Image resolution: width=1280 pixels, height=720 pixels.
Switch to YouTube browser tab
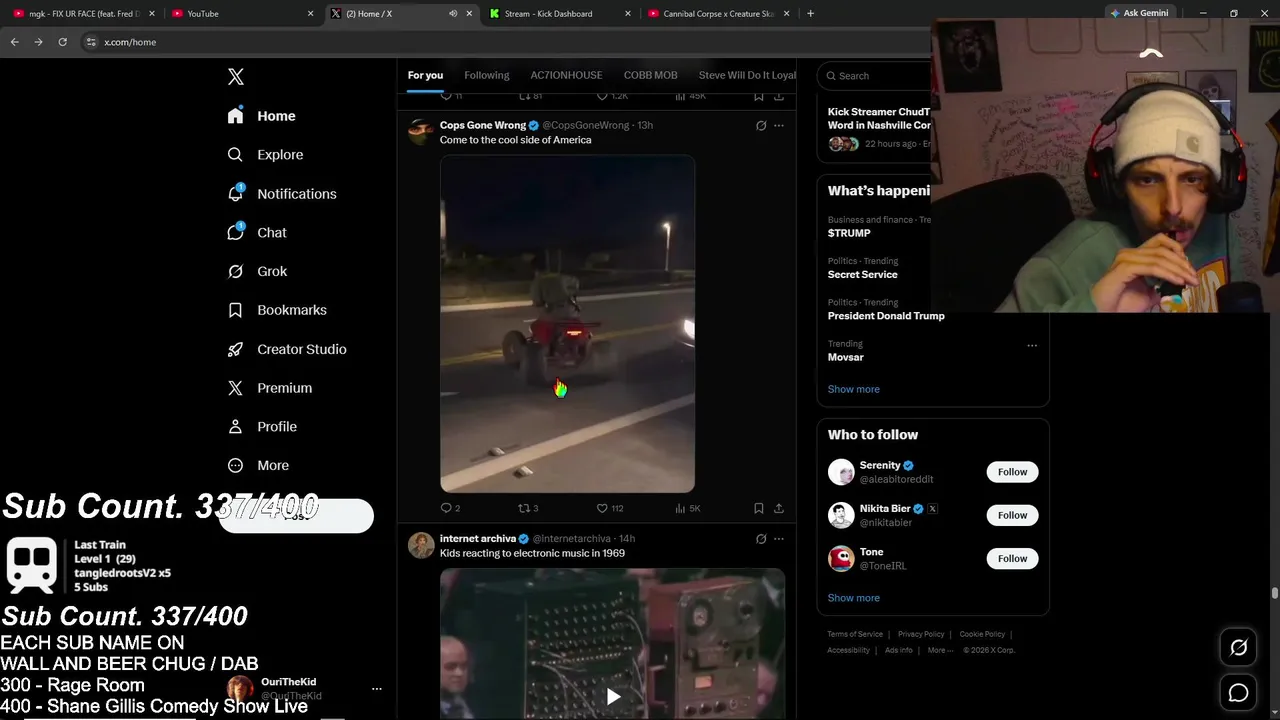tap(240, 14)
